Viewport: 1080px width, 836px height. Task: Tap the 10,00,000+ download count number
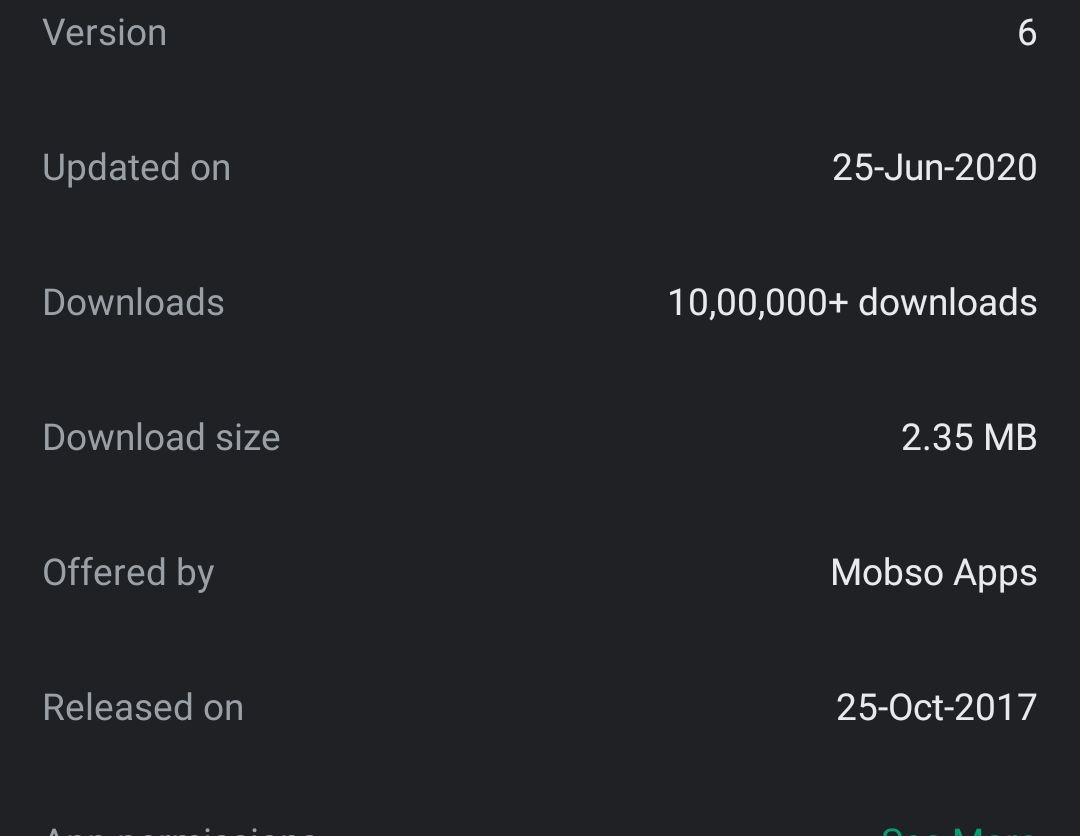coord(757,303)
